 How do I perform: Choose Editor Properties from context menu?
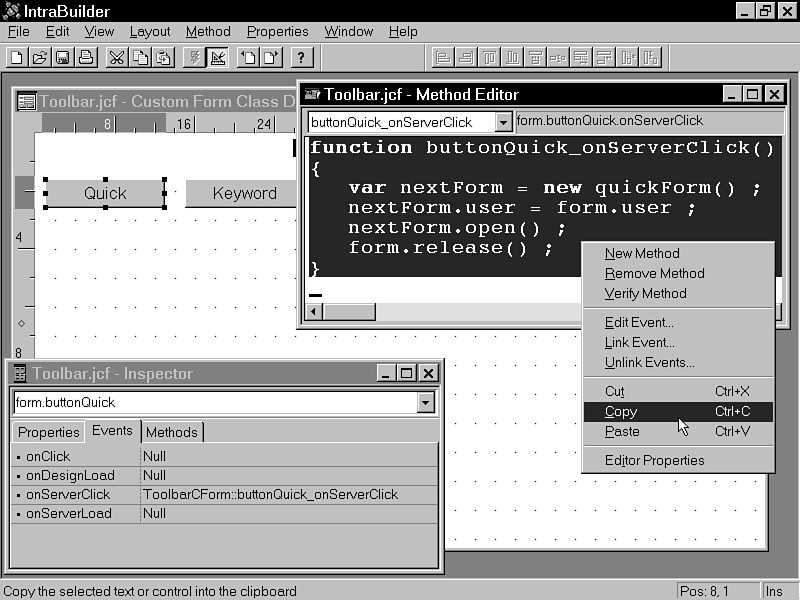tap(678, 460)
